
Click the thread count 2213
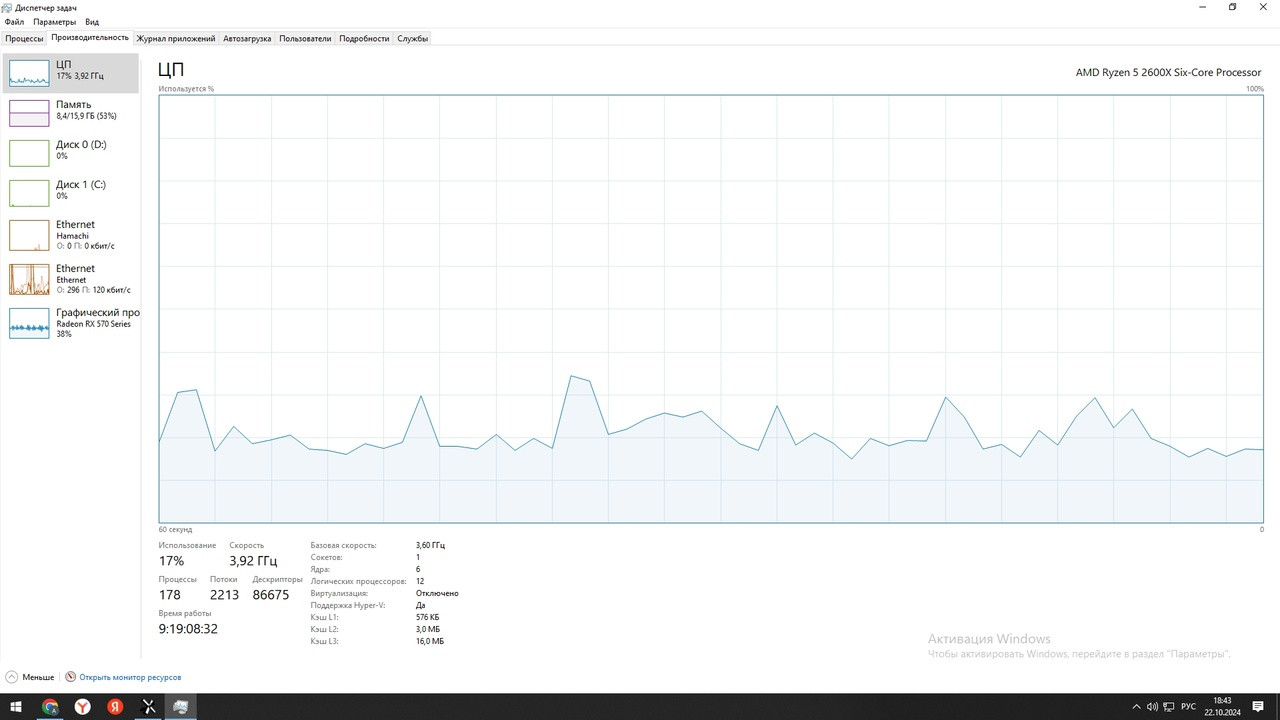(x=224, y=595)
